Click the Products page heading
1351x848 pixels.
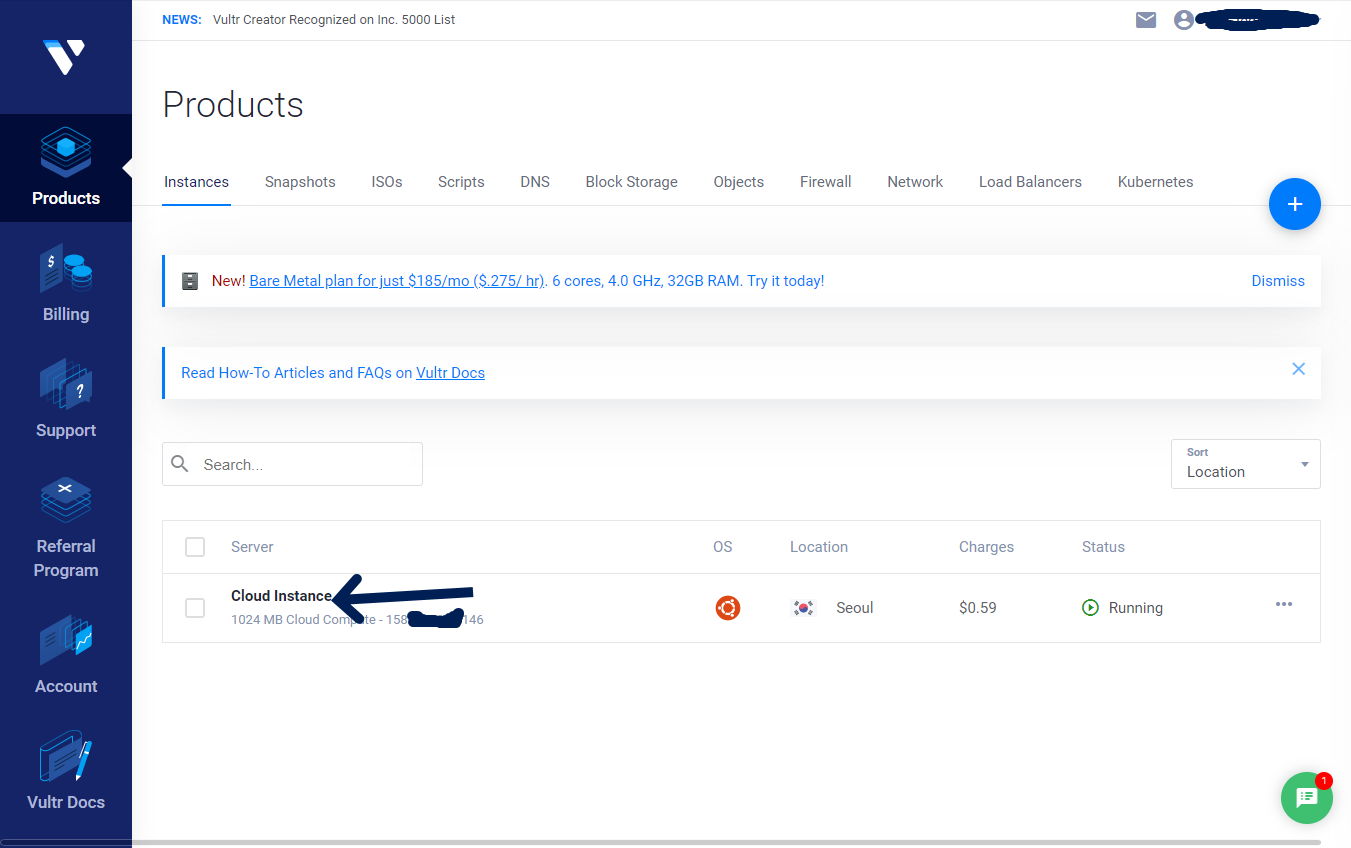click(233, 105)
